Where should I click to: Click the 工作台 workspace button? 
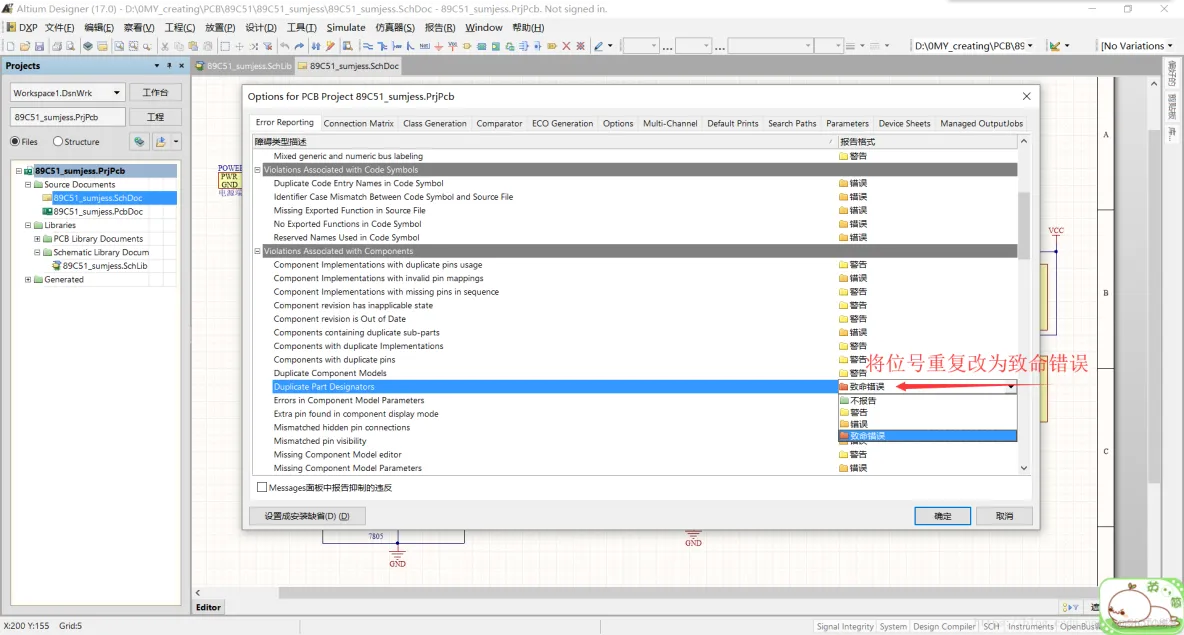(x=156, y=93)
